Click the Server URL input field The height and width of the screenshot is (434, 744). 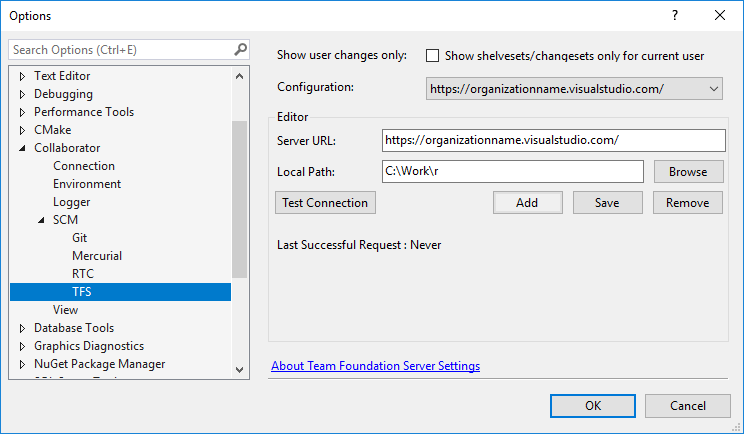[553, 140]
